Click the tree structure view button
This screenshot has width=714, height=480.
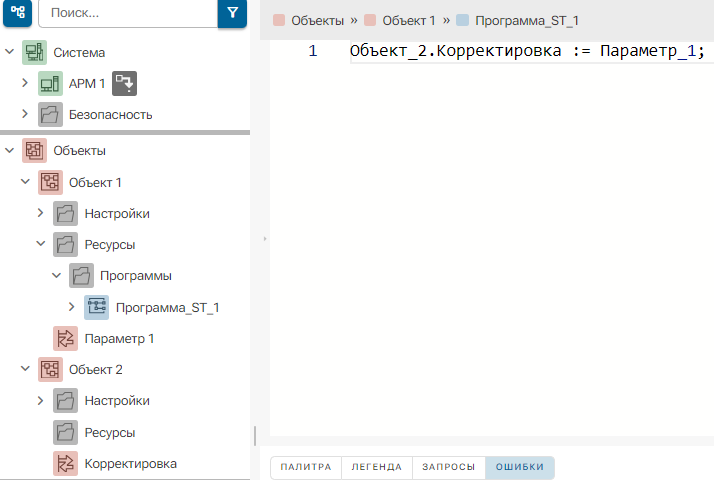[x=17, y=12]
